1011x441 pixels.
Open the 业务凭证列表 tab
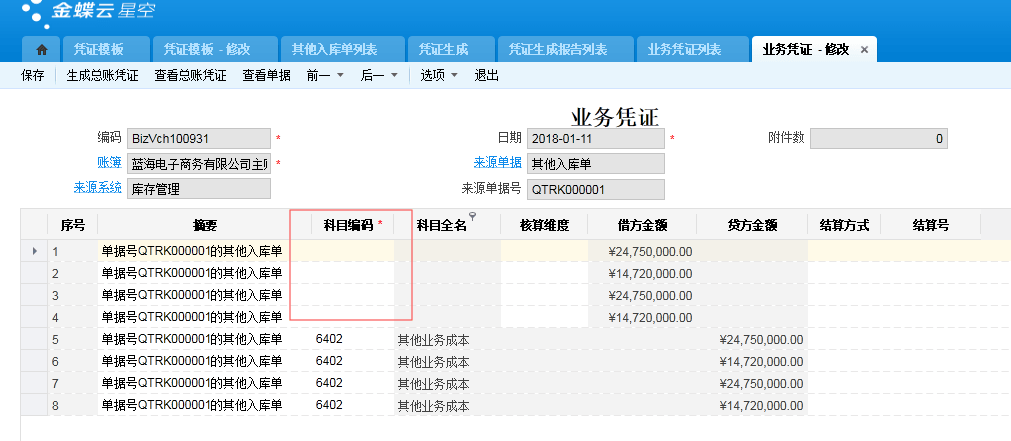(684, 49)
